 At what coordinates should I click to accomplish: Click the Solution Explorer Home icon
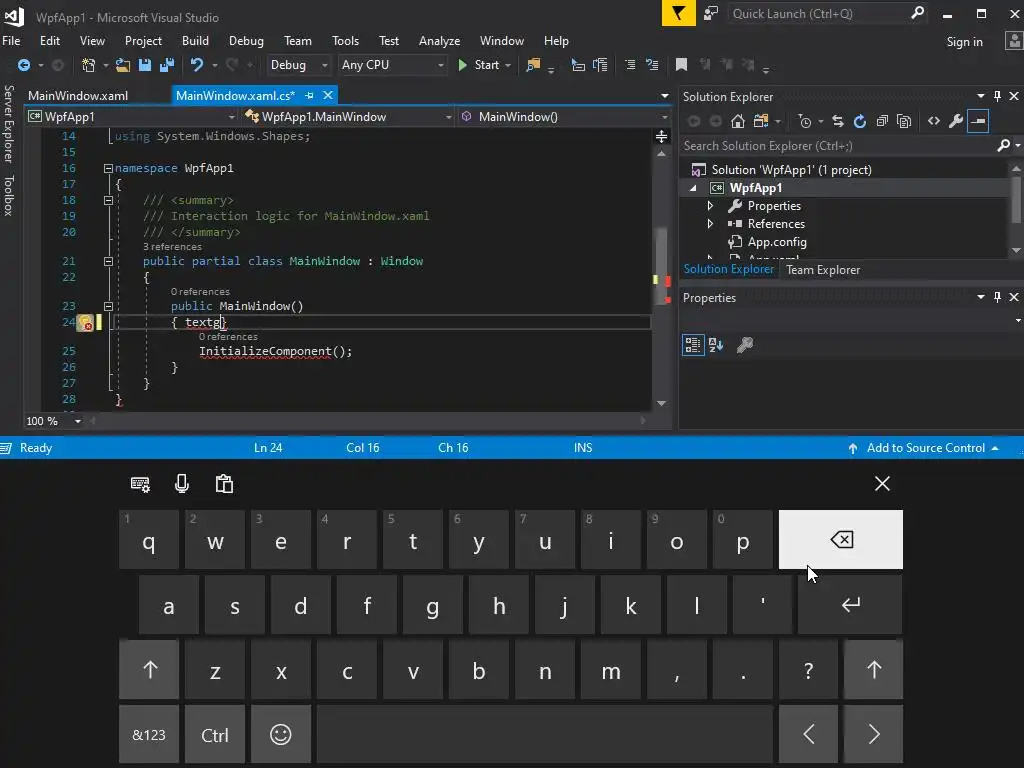(x=737, y=121)
